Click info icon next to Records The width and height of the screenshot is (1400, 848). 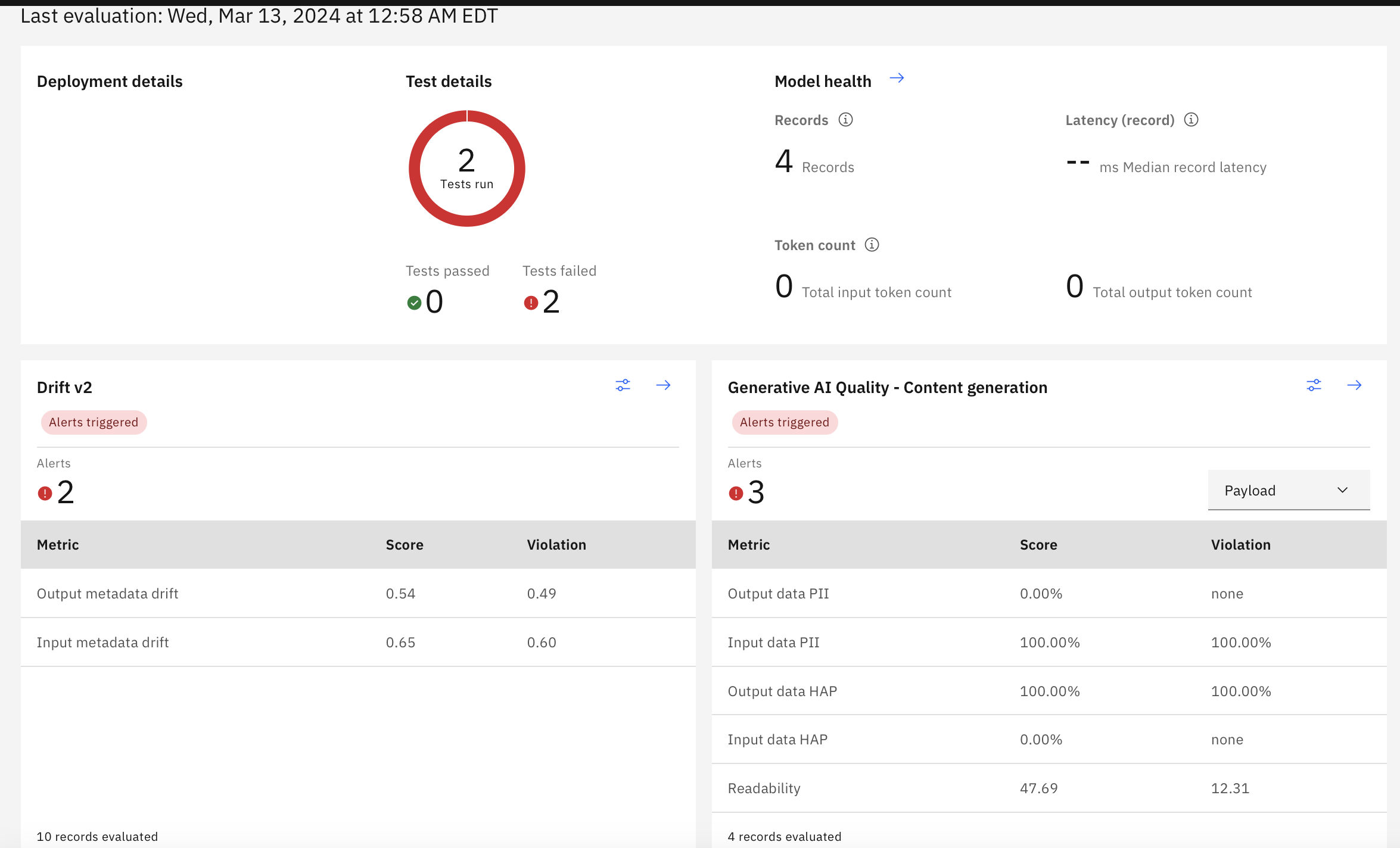845,120
